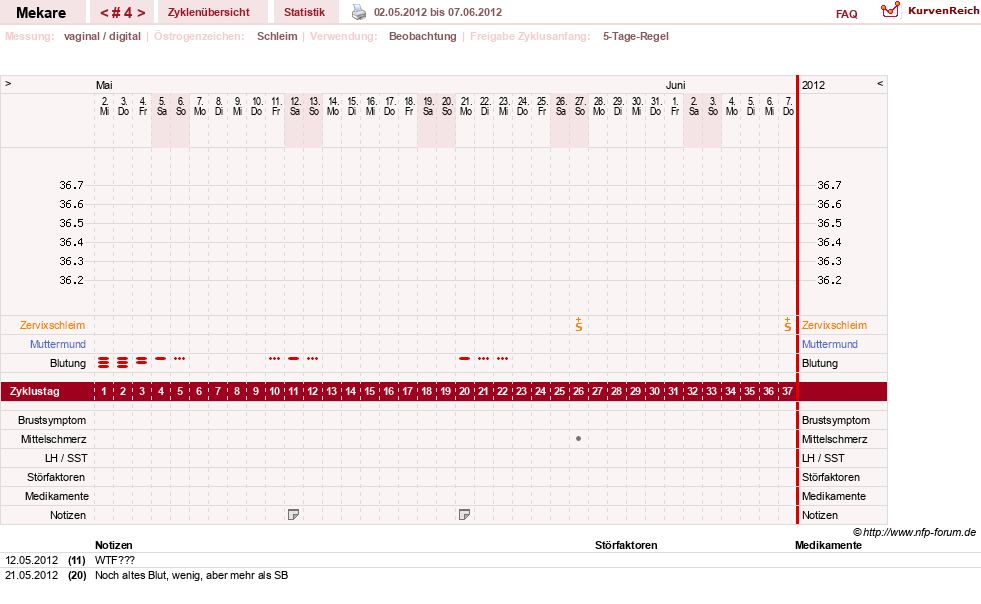Click '5-Tage-Regel' value
The height and width of the screenshot is (604, 981).
(x=636, y=36)
